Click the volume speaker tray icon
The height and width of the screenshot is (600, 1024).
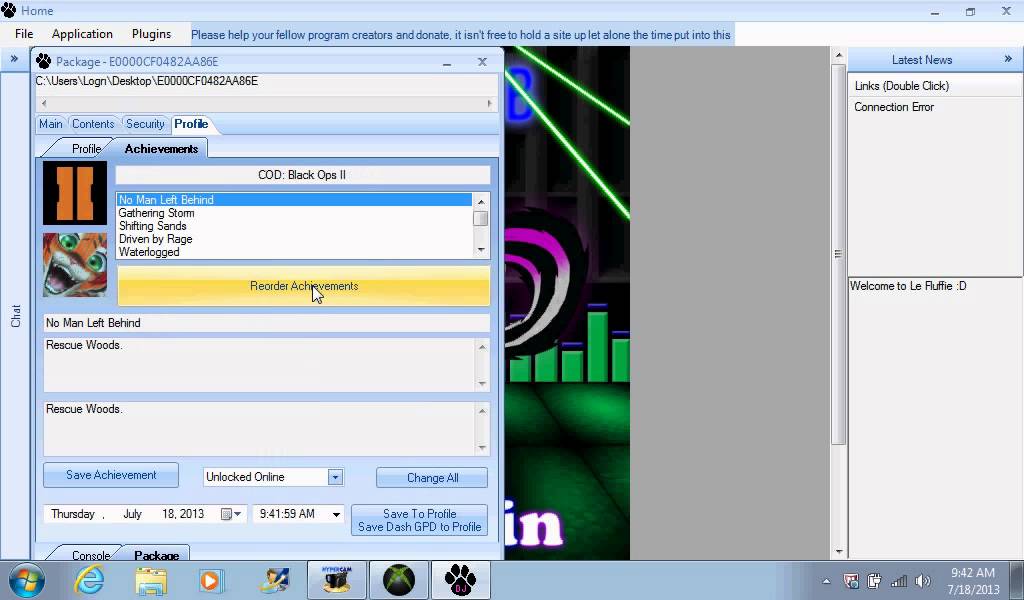pos(922,580)
